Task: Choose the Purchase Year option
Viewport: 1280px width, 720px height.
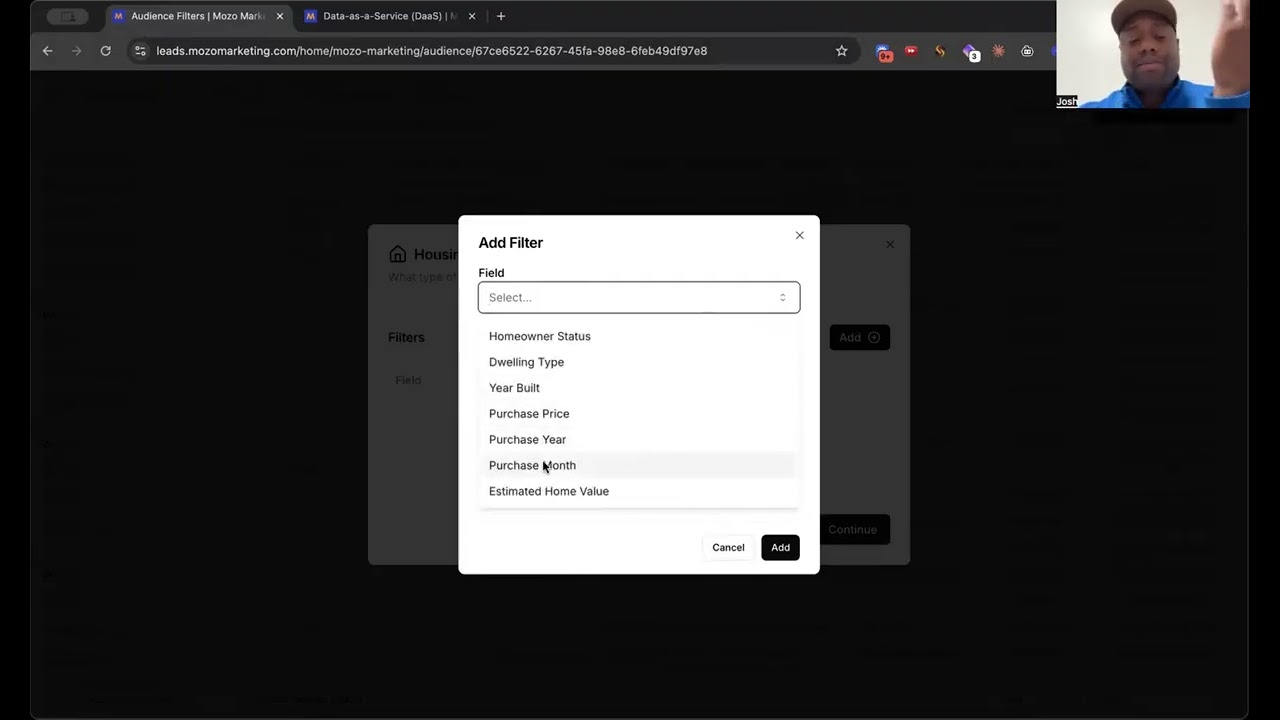Action: (638, 440)
